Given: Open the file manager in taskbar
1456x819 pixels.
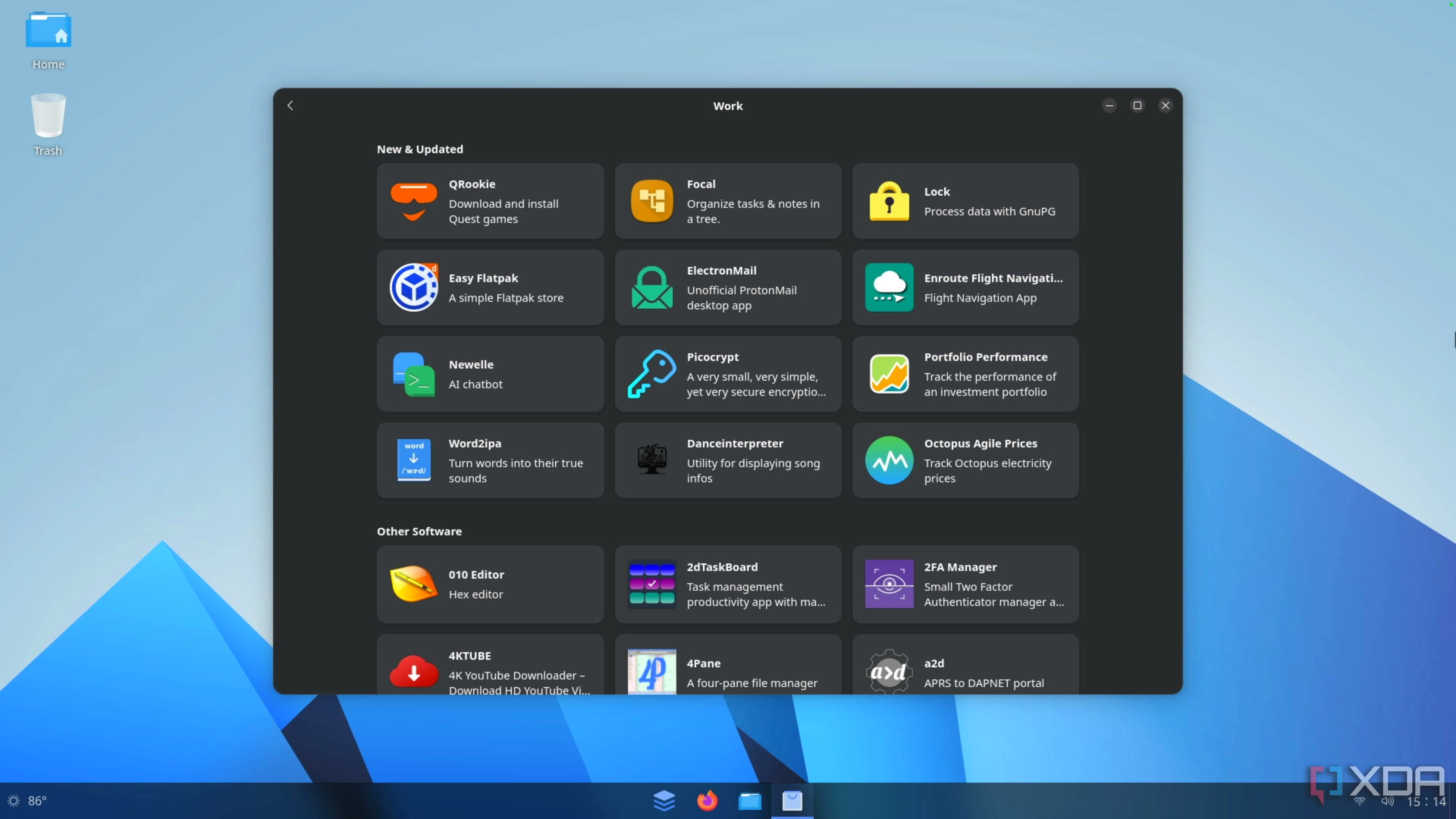Looking at the screenshot, I should tap(750, 801).
